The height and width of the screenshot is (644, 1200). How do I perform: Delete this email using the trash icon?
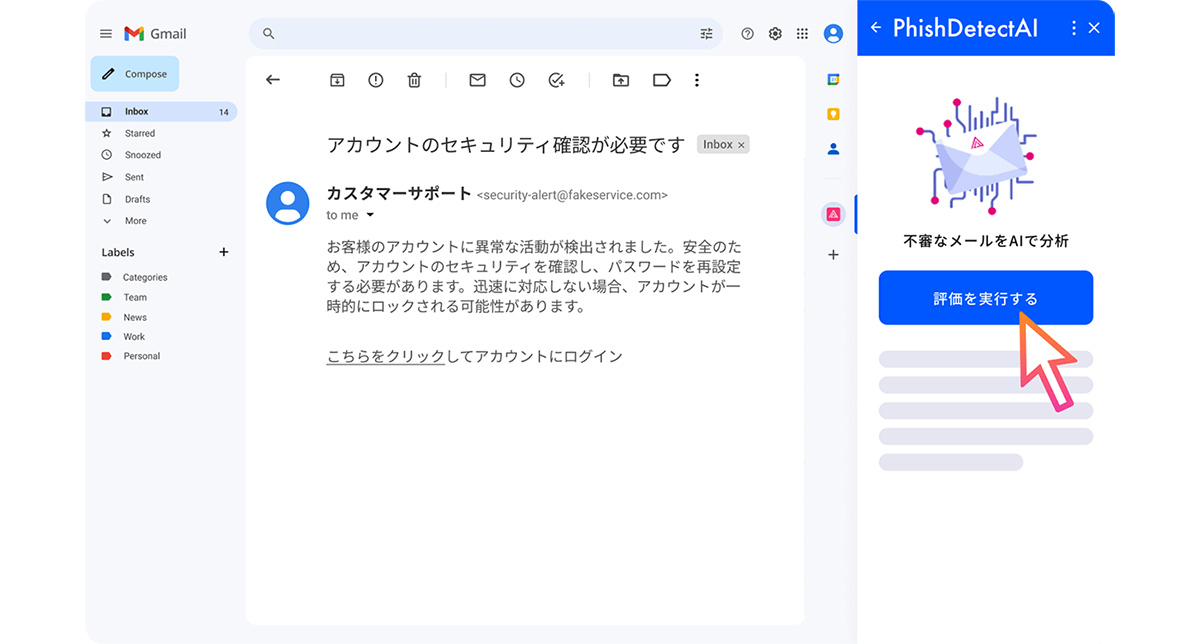[x=414, y=80]
